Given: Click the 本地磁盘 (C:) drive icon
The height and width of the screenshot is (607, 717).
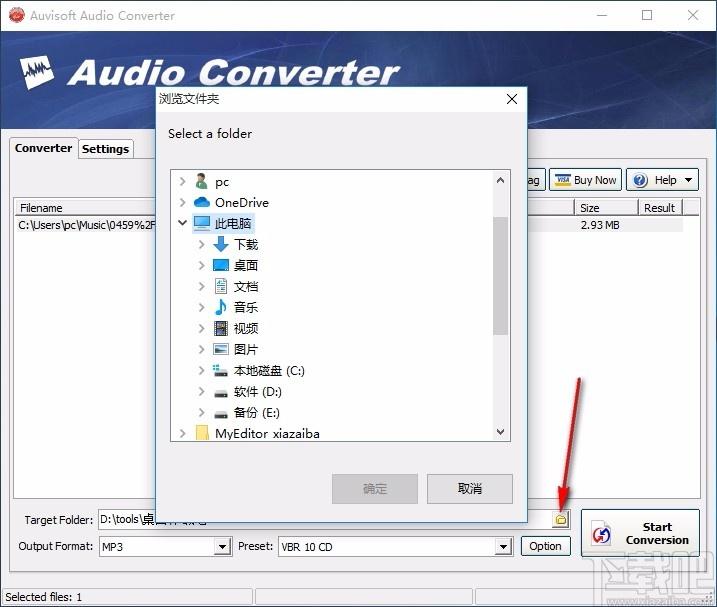Looking at the screenshot, I should (x=220, y=371).
